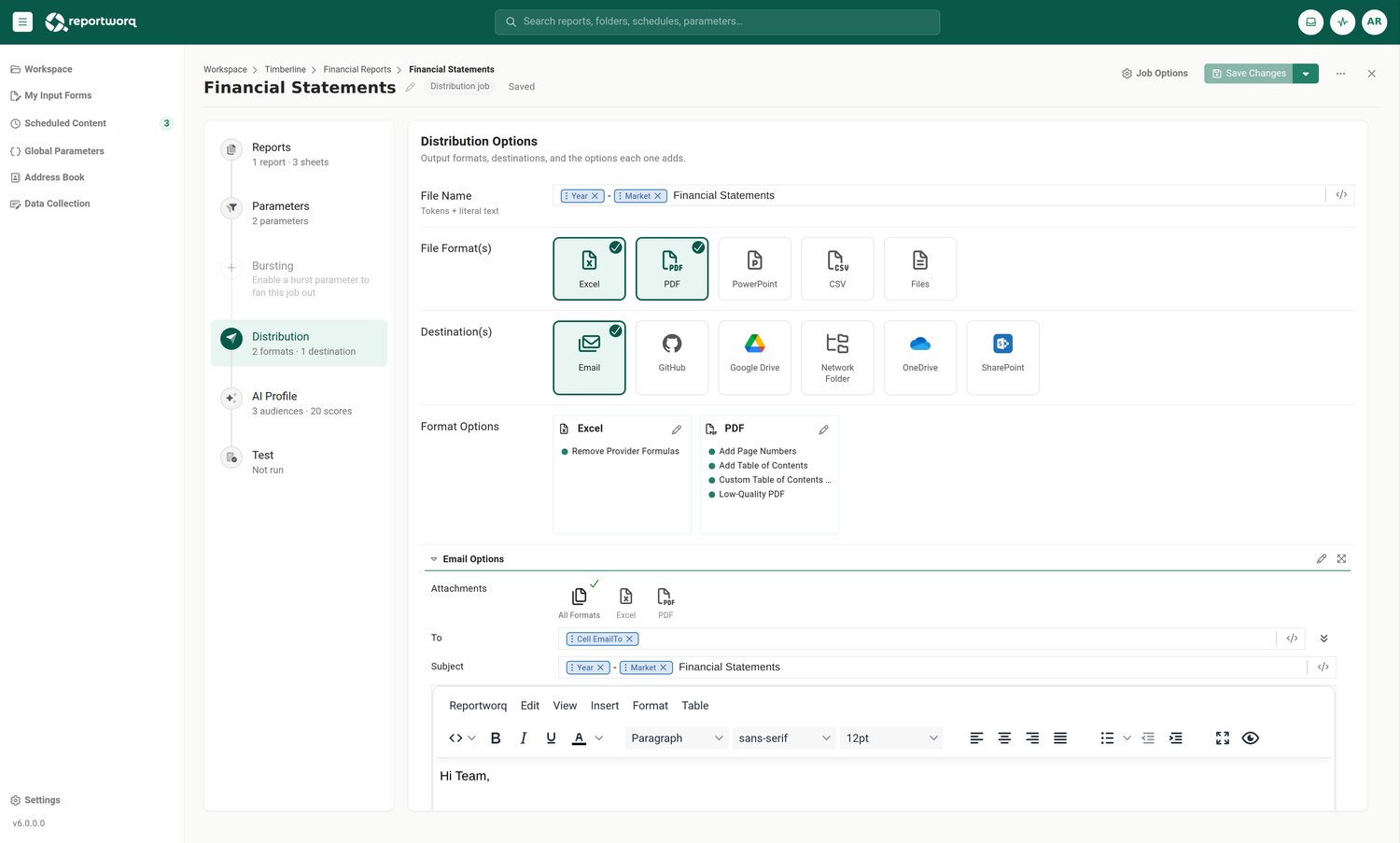Open the text color dropdown arrow
The width and height of the screenshot is (1400, 843).
[599, 738]
